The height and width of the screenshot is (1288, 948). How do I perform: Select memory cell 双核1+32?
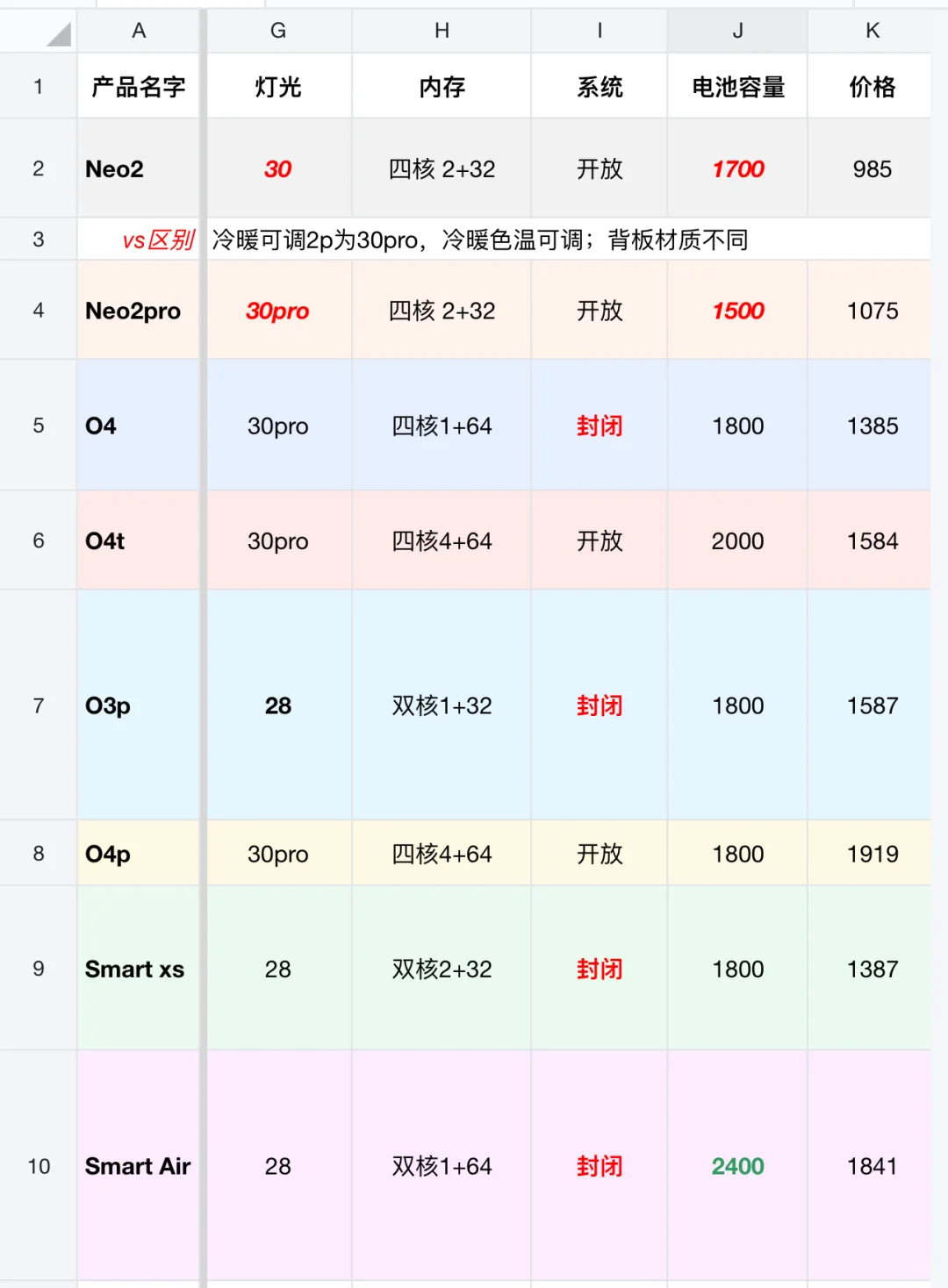(442, 705)
